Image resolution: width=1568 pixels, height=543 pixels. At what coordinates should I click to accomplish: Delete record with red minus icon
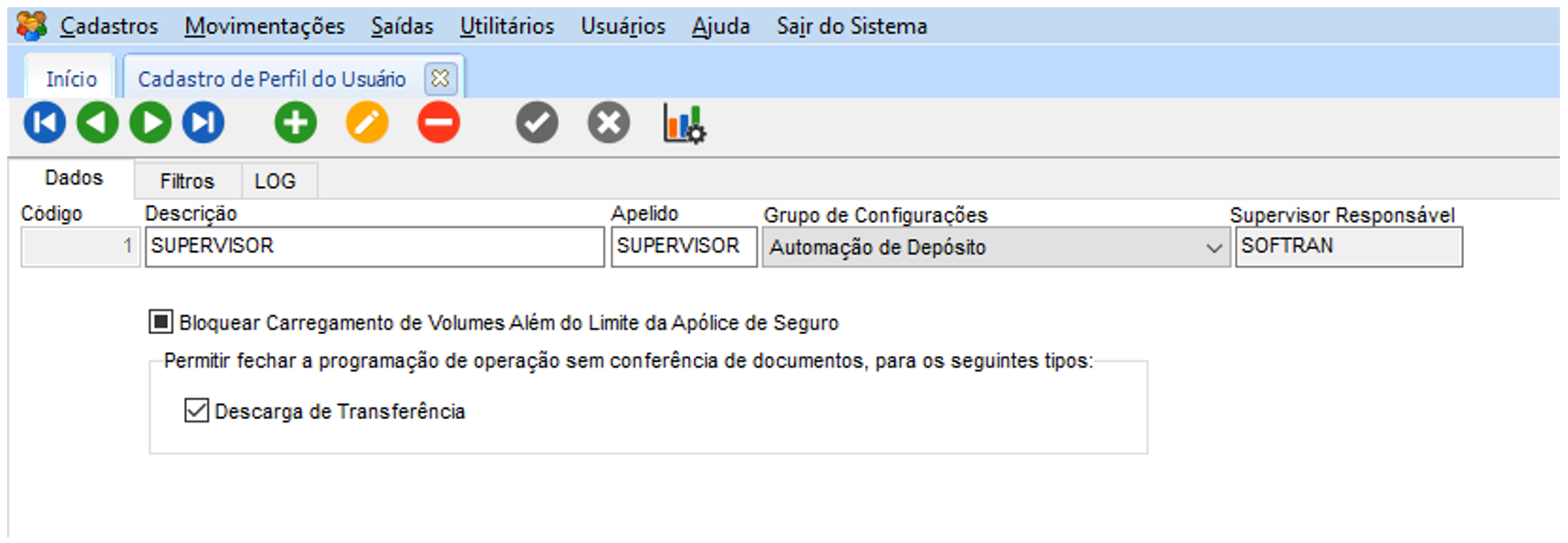coord(439,123)
